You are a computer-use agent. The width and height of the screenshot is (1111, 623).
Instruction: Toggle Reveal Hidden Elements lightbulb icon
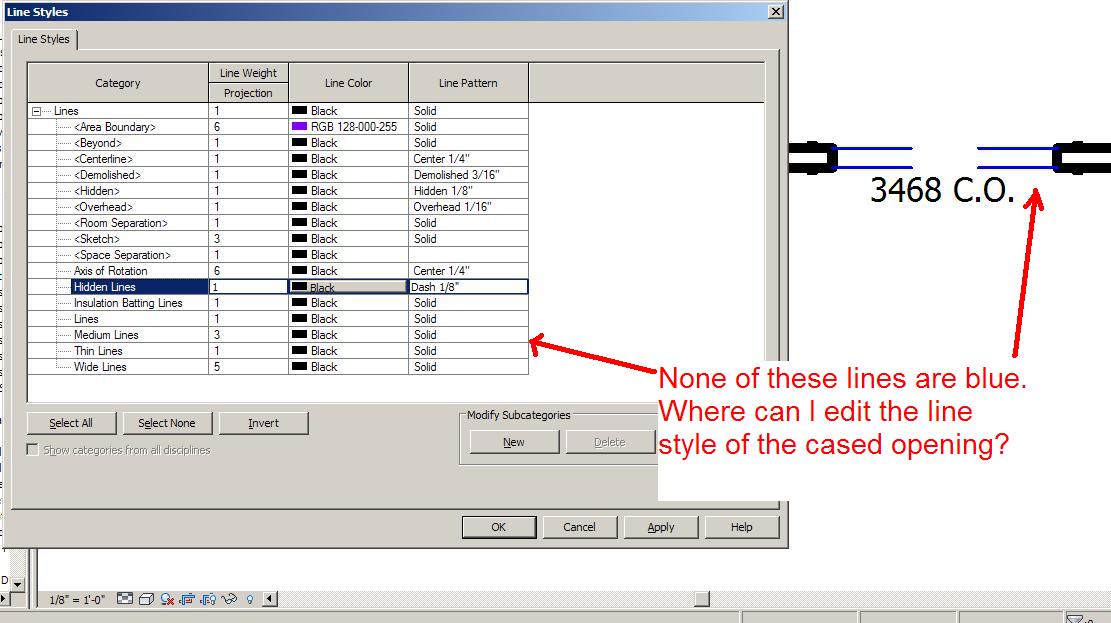(x=249, y=599)
